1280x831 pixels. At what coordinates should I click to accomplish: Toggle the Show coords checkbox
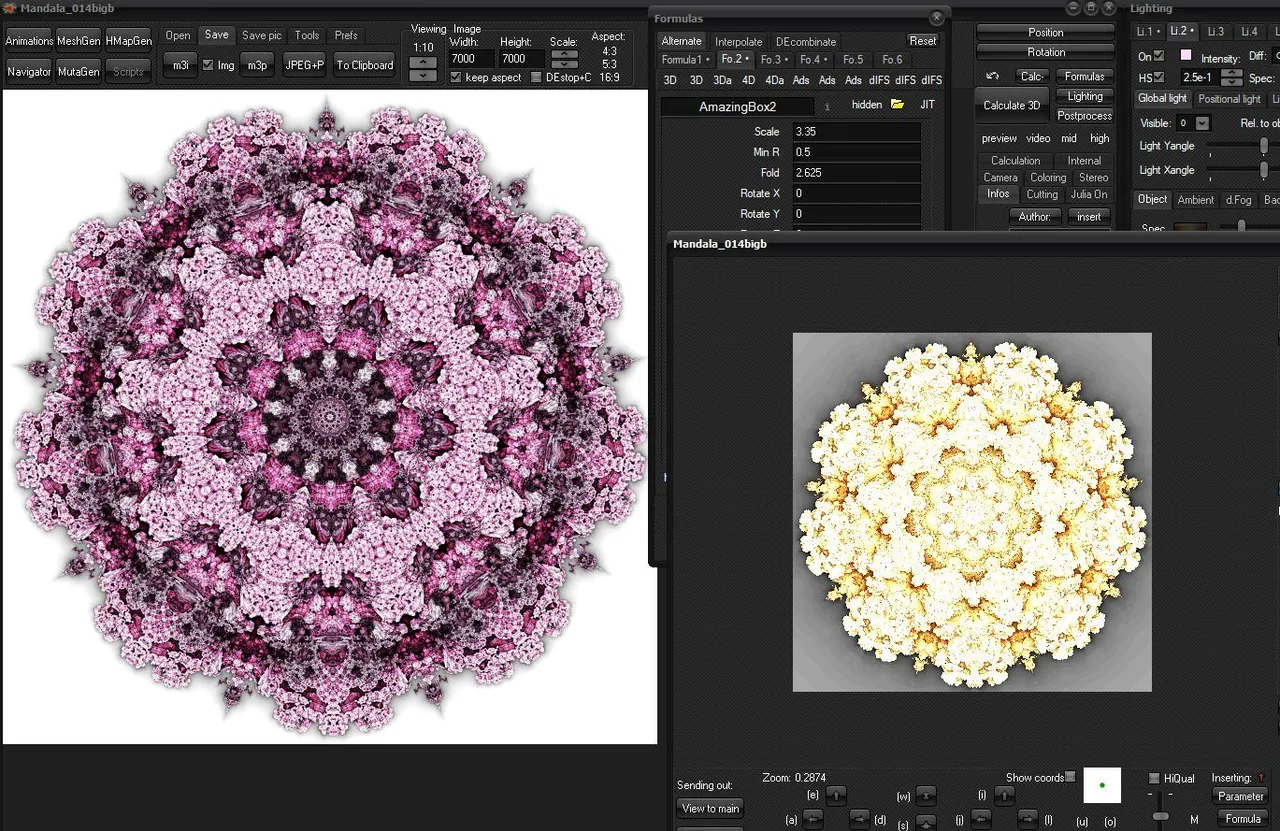1070,777
